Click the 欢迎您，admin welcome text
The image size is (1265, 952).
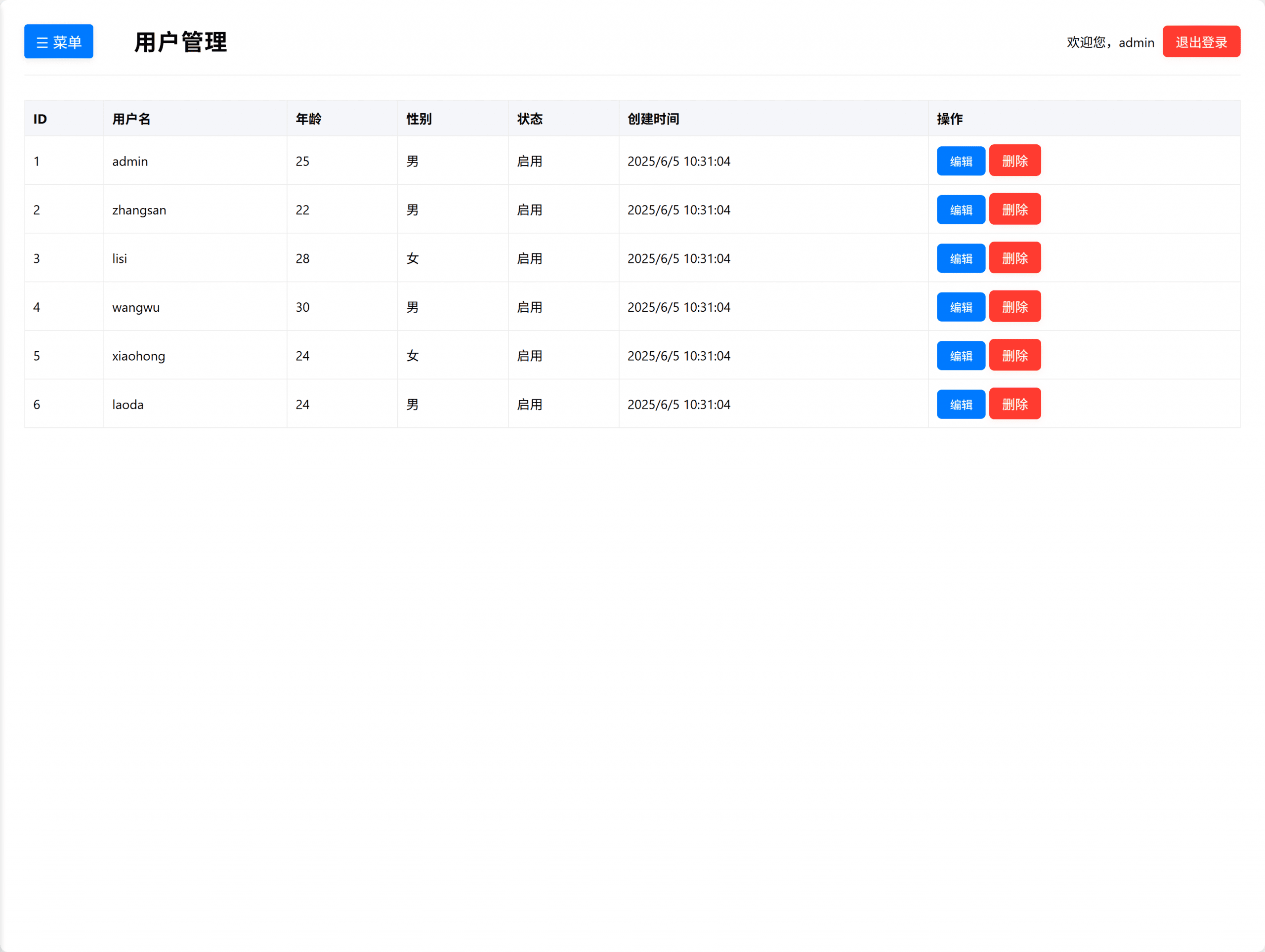click(x=1110, y=41)
